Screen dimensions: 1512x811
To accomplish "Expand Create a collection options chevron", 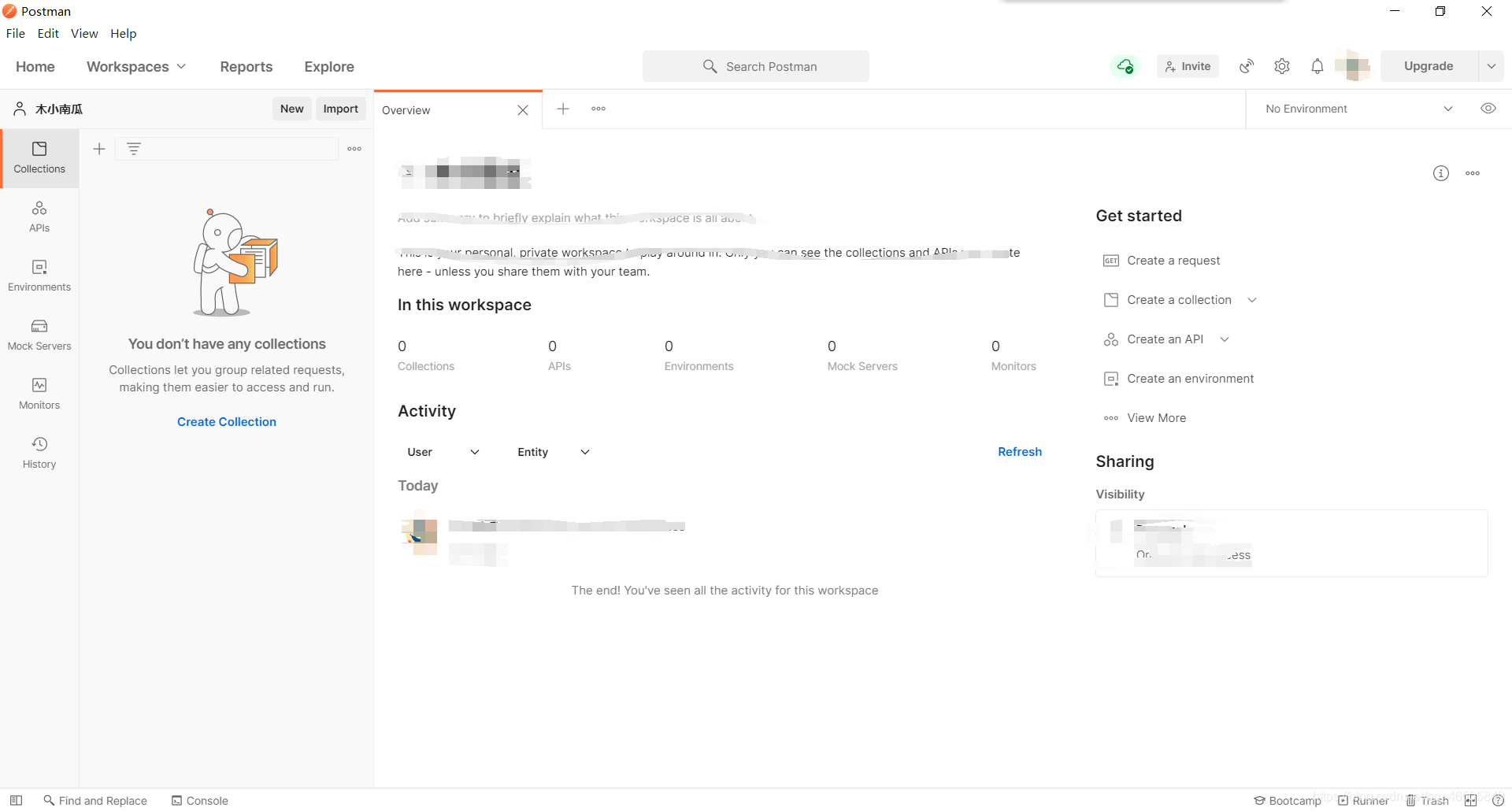I will (1252, 300).
